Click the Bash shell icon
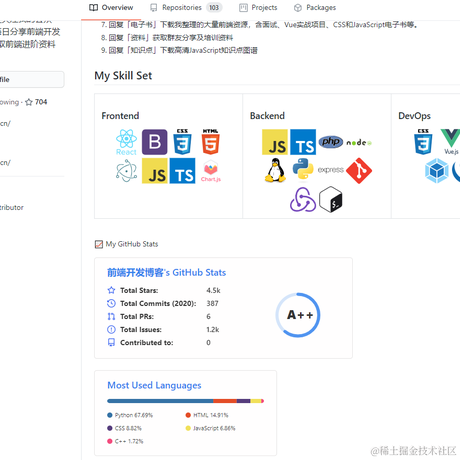 [331, 199]
